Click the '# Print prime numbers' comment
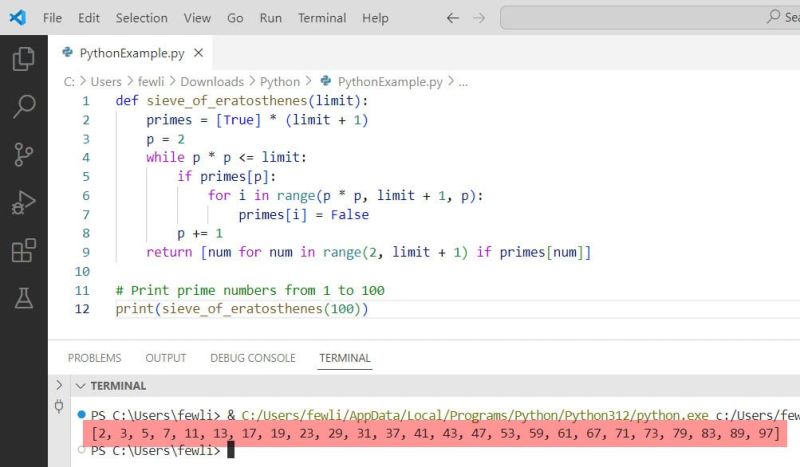 [x=250, y=290]
